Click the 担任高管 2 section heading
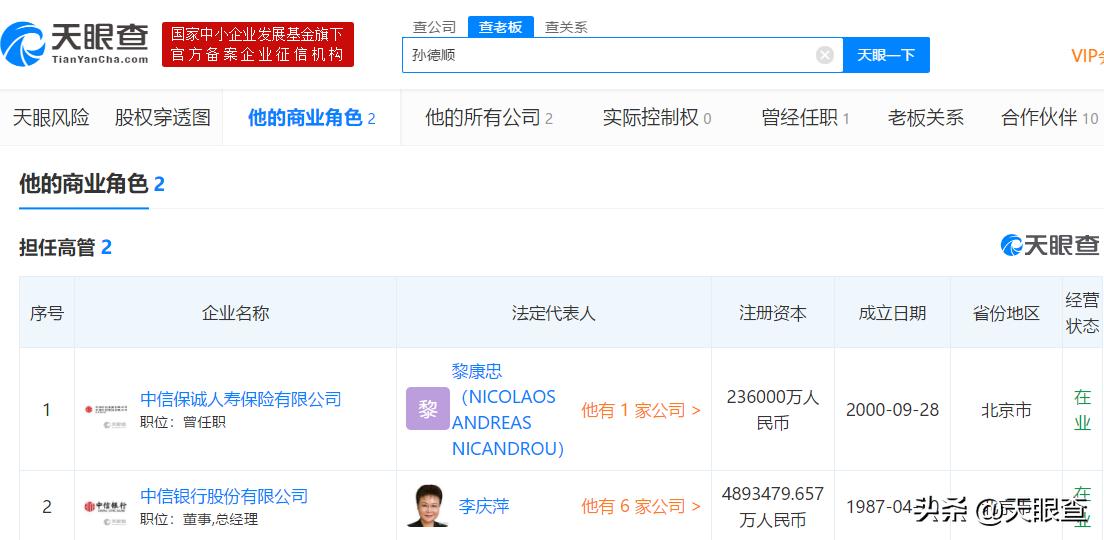 point(65,247)
